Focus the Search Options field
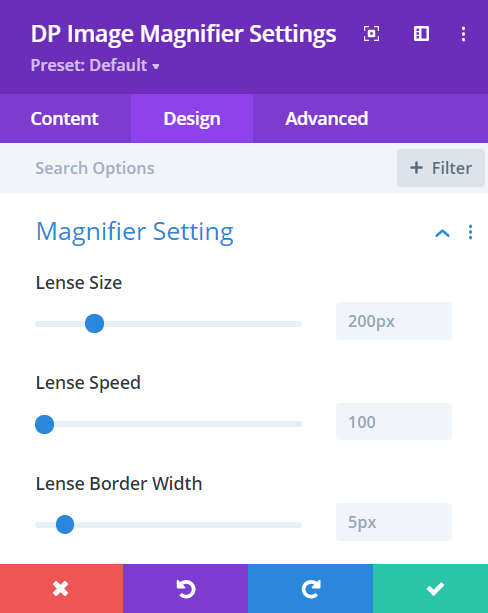Viewport: 488px width, 613px height. pos(196,168)
